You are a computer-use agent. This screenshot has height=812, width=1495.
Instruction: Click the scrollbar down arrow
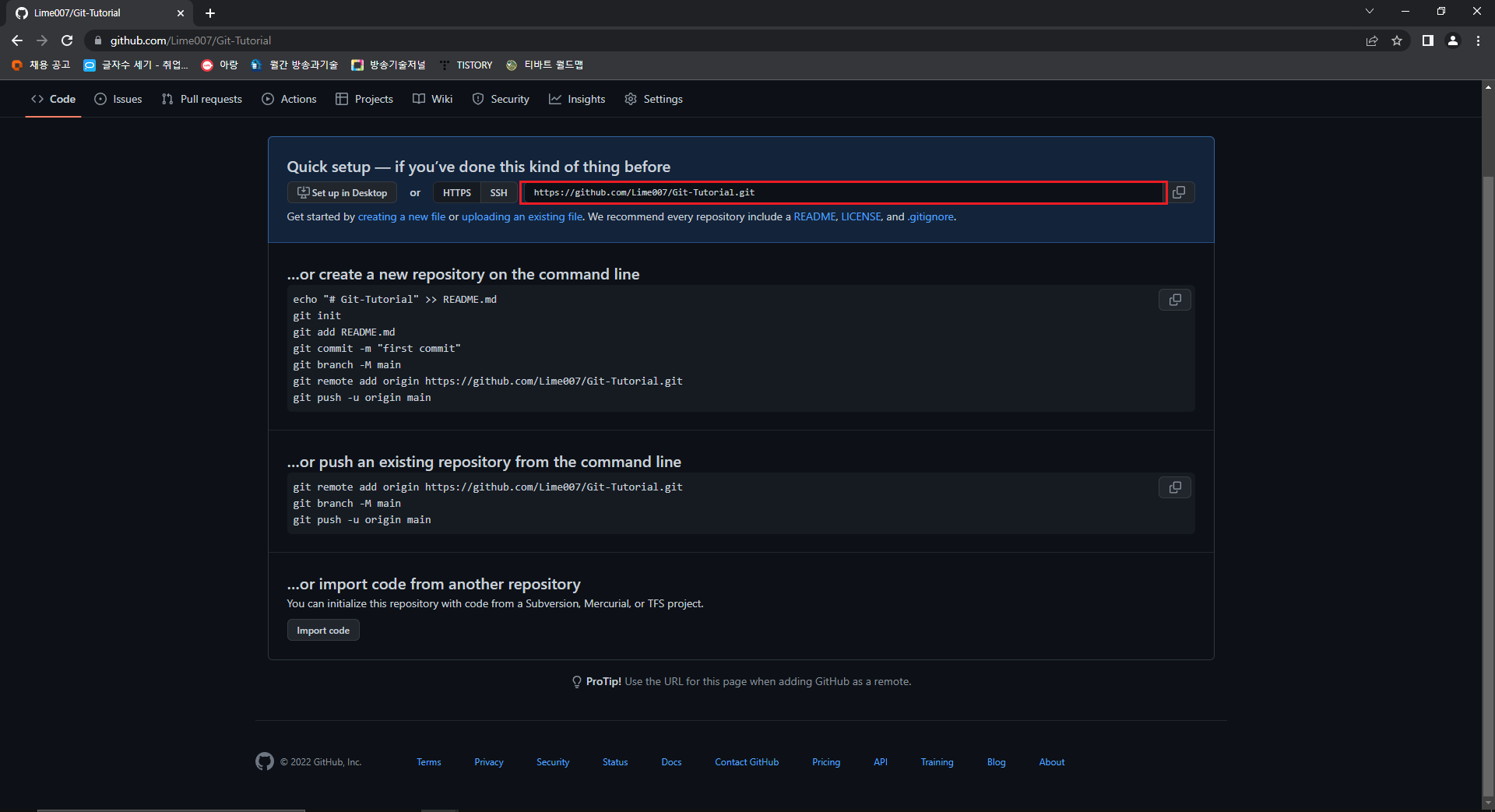point(1488,803)
